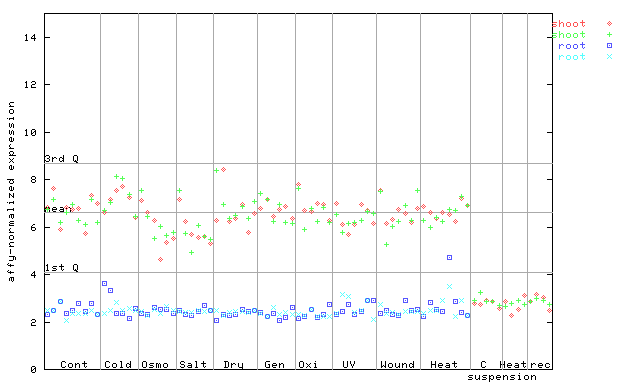This screenshot has height=384, width=640.
Task: Click the Heat condition label
Action: 444,364
